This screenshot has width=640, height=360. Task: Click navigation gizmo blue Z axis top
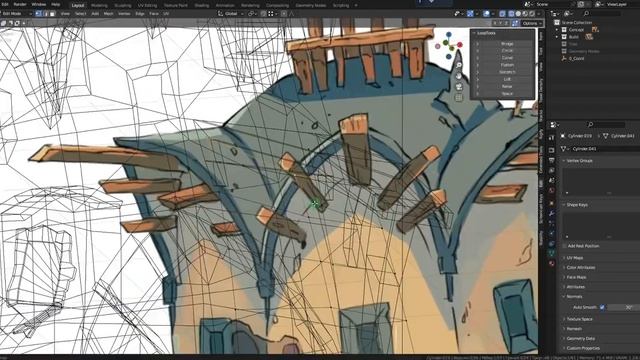coord(449,35)
